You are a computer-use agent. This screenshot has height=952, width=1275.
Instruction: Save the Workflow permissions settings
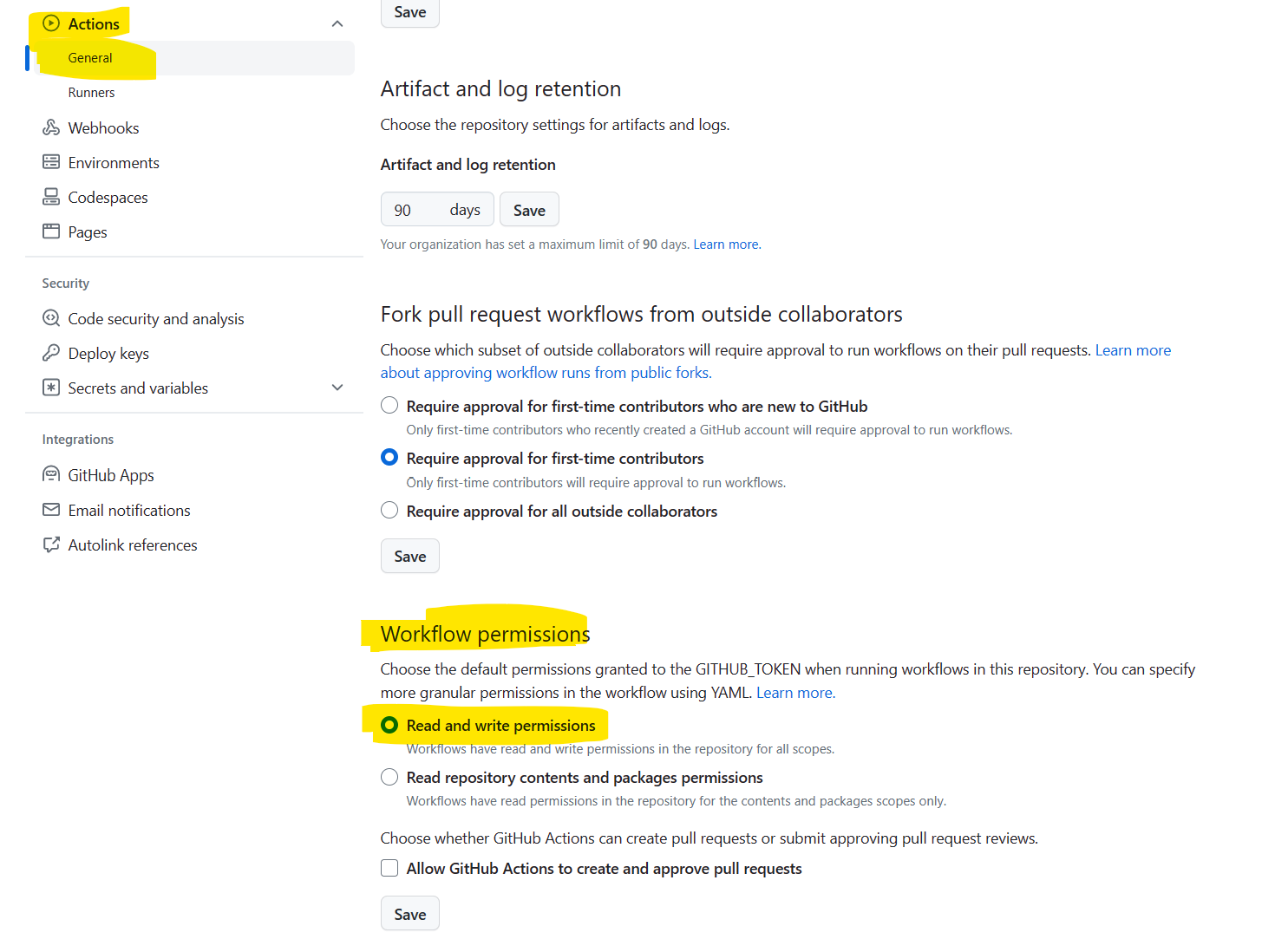pos(410,914)
